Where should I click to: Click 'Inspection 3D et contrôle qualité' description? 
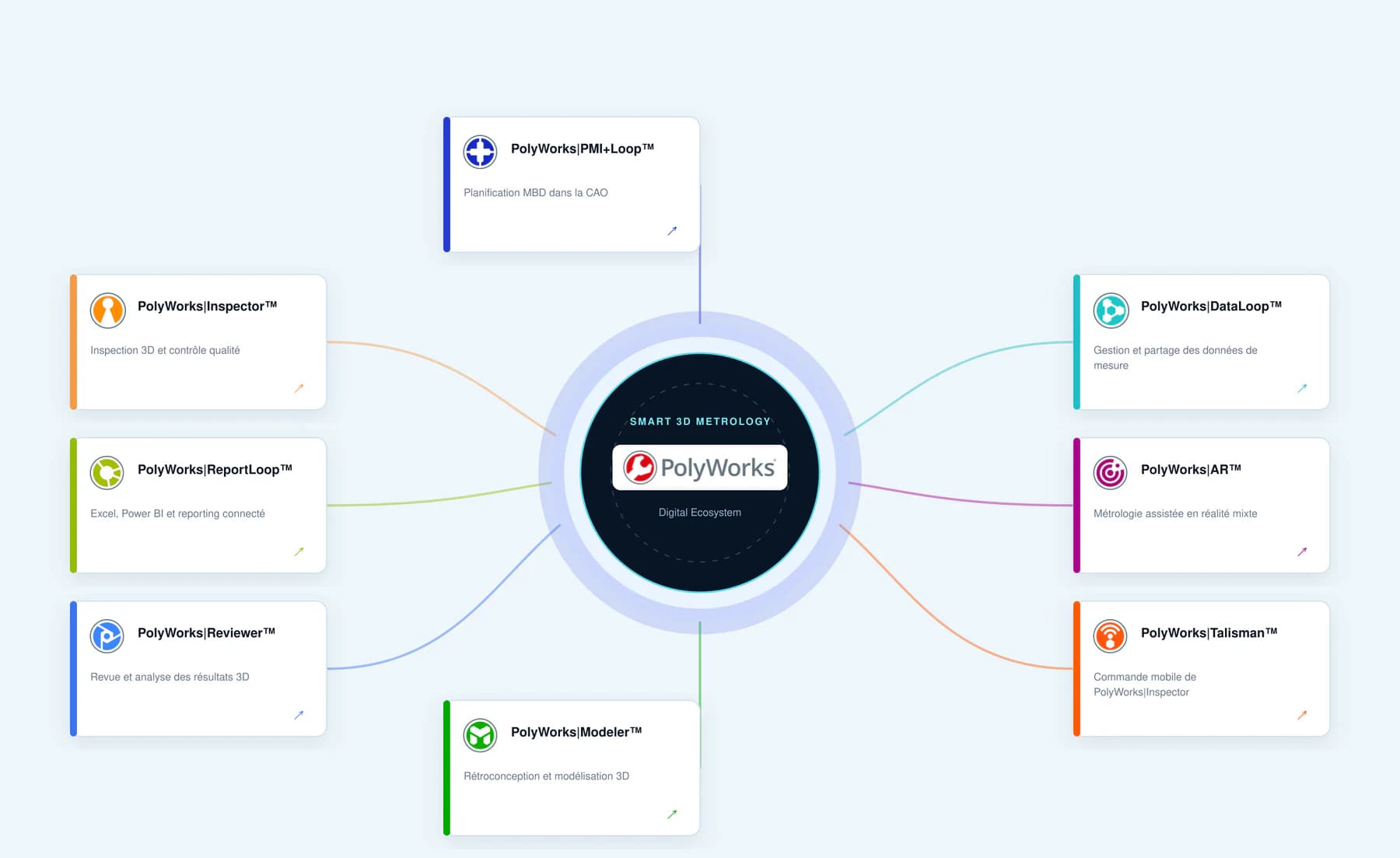coord(165,351)
